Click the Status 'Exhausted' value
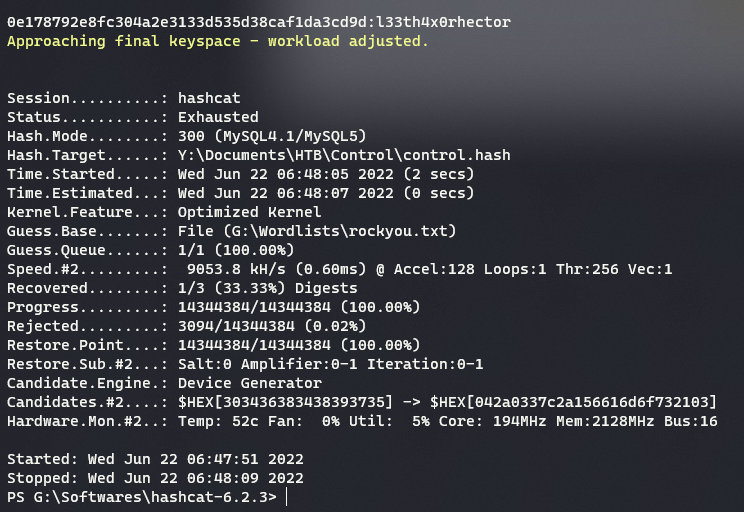 pos(218,117)
